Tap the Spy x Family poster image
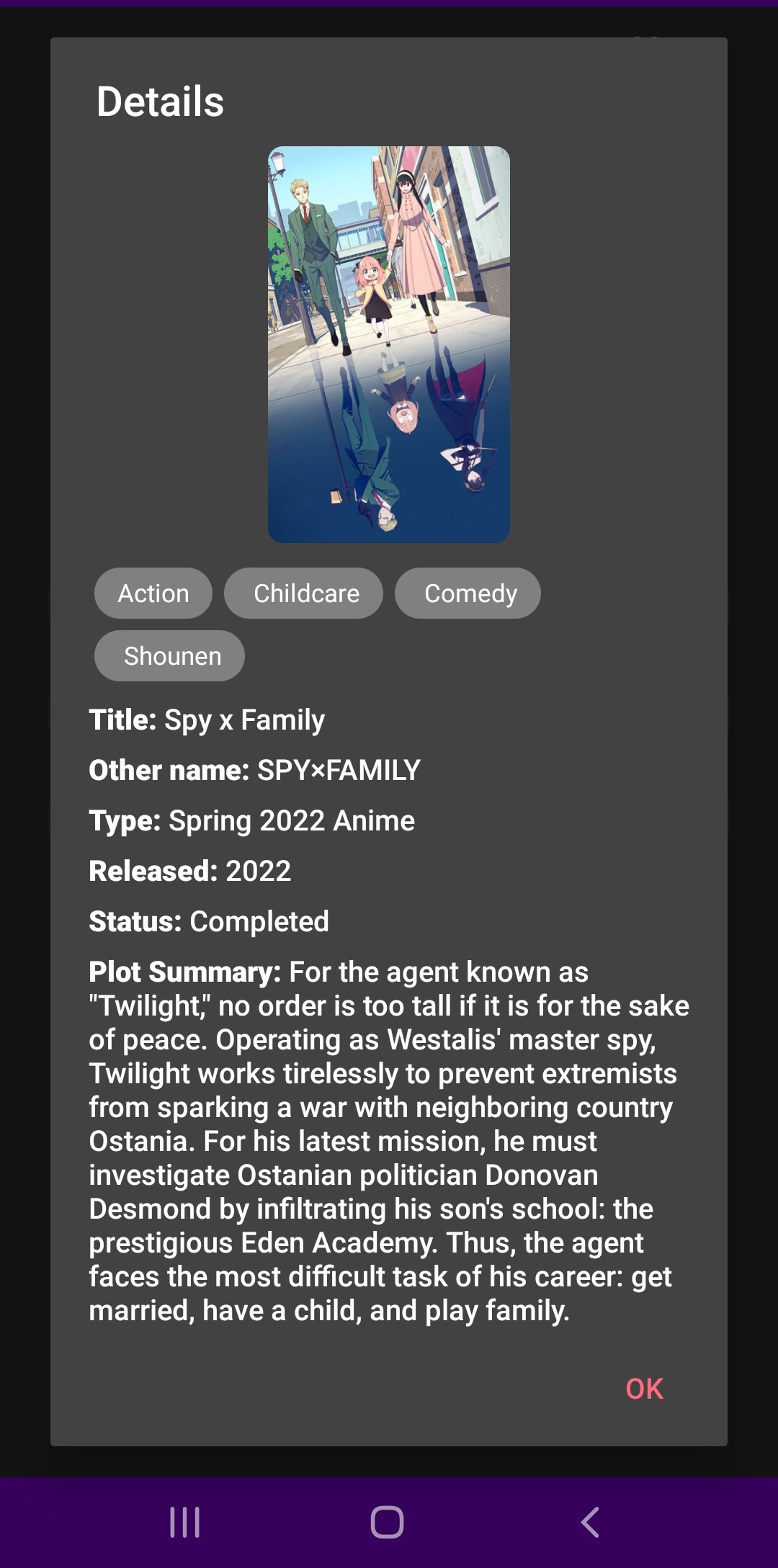 389,344
